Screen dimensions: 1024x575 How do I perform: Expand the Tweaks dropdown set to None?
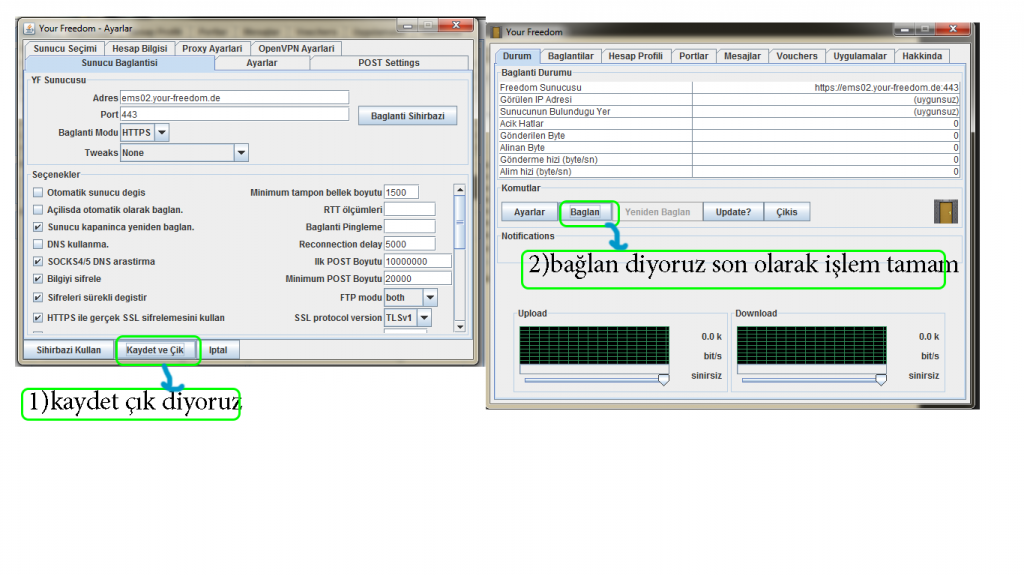241,152
